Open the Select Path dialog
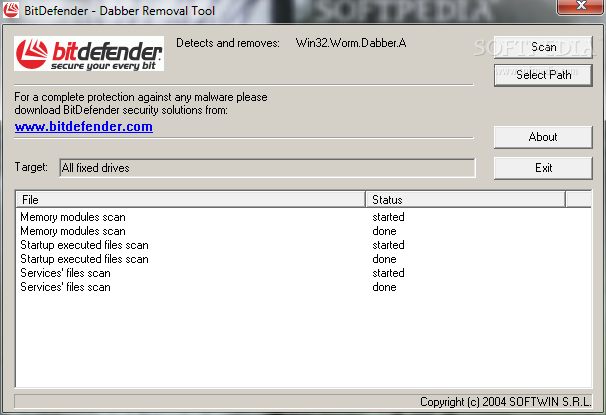Image resolution: width=606 pixels, height=415 pixels. 543,75
